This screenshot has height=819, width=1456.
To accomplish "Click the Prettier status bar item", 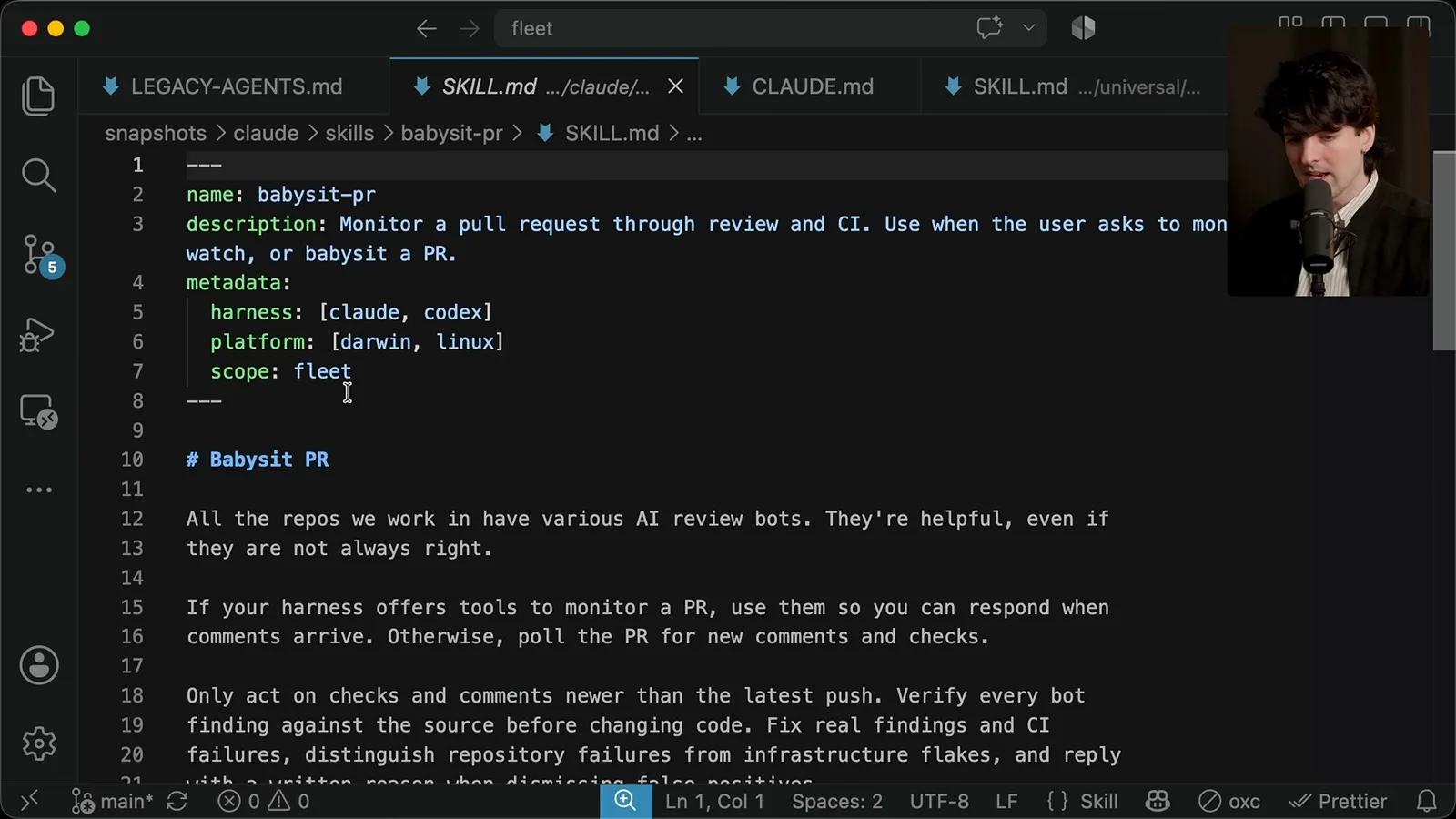I will (1338, 801).
